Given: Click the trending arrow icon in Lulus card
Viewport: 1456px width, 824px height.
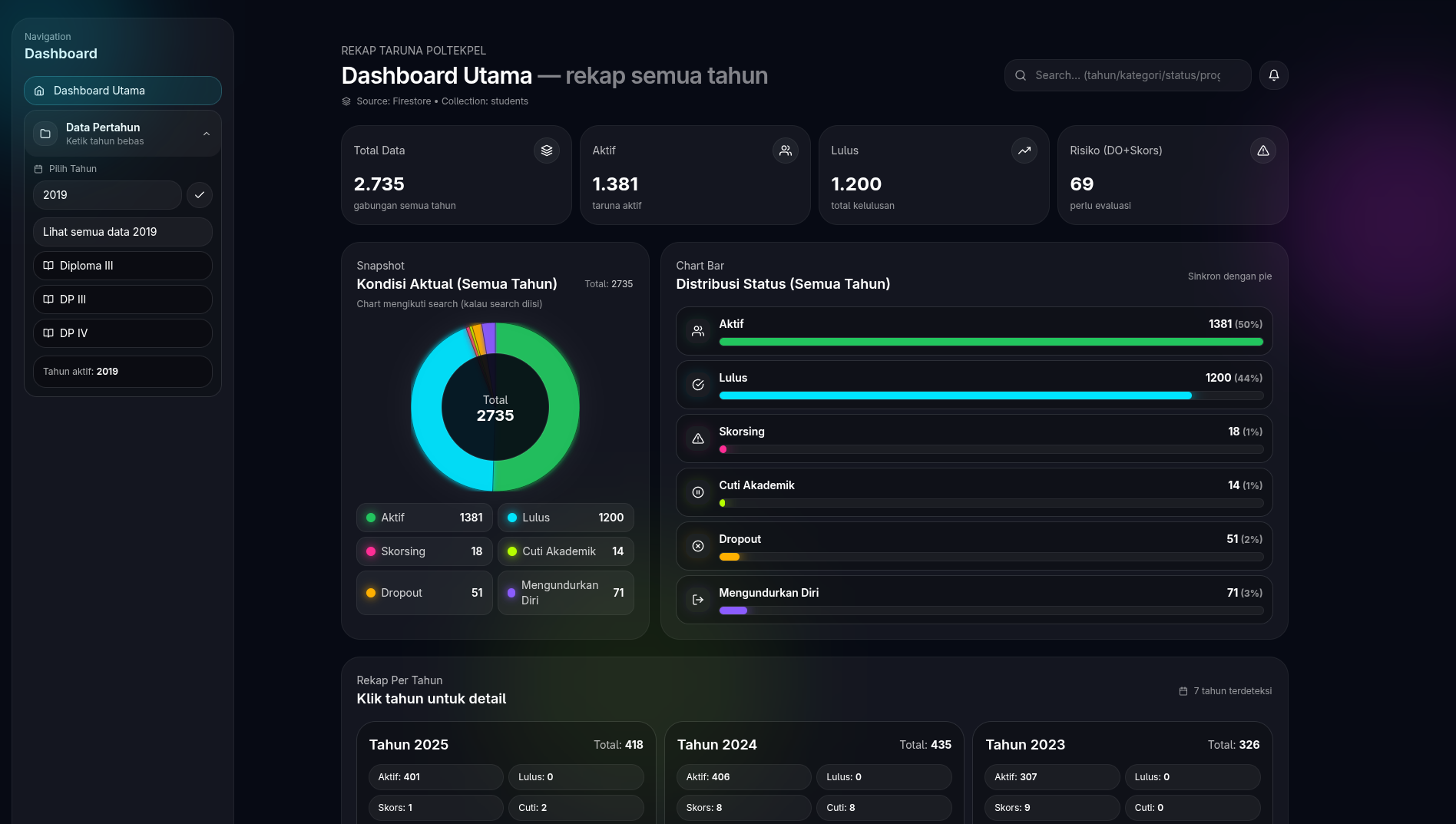Looking at the screenshot, I should tap(1024, 151).
